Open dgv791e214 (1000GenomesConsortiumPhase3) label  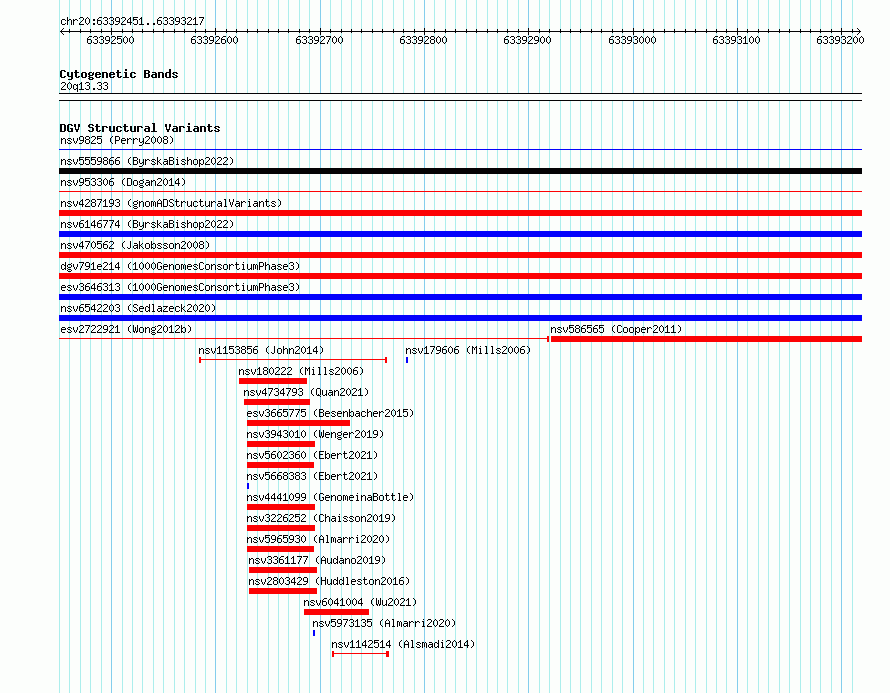180,266
